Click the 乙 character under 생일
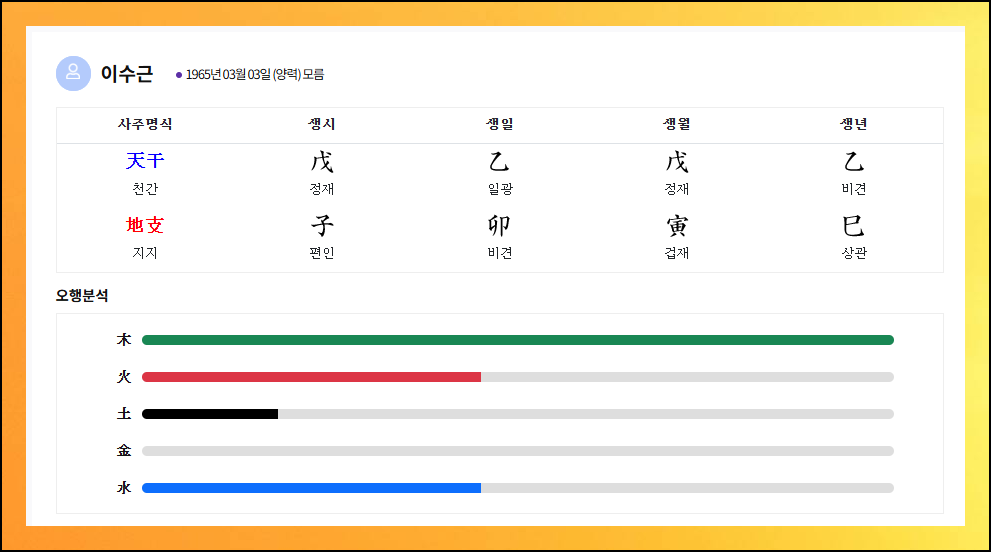The image size is (991, 552). (x=499, y=162)
